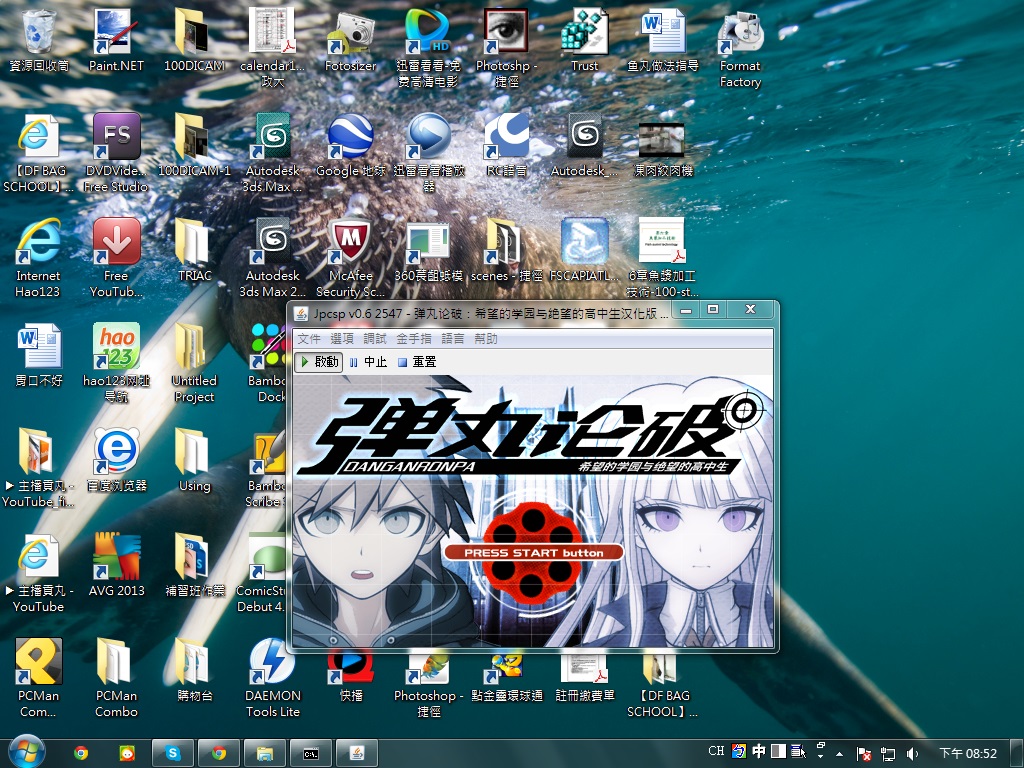Select the Paint.NET desktop shortcut
The height and width of the screenshot is (768, 1024).
[x=116, y=40]
